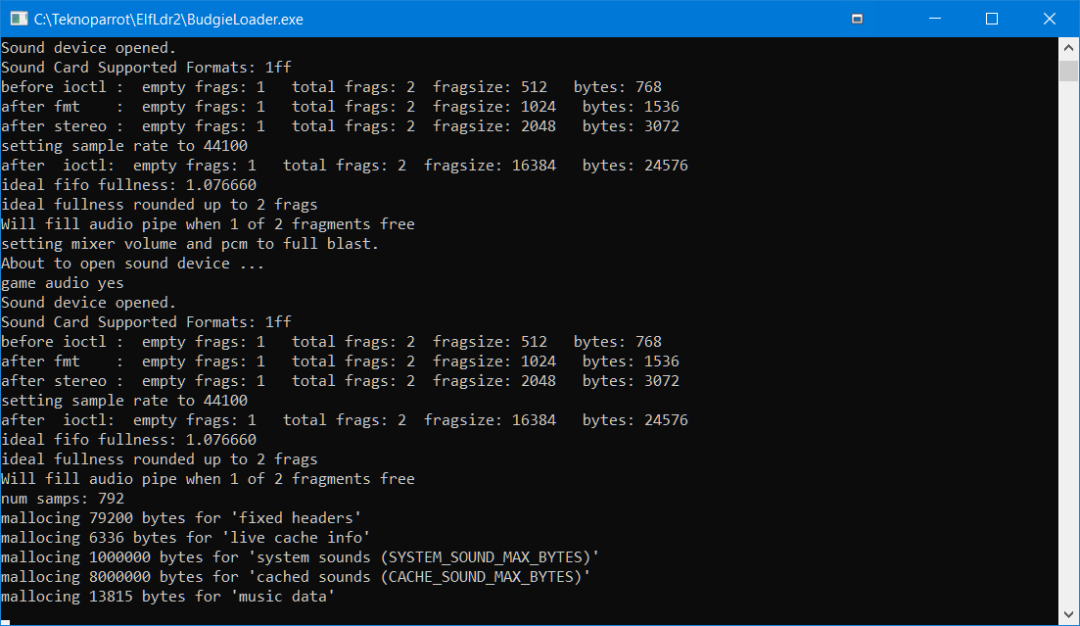1080x626 pixels.
Task: Click the 'num samps: 792' line
Action: (x=63, y=498)
